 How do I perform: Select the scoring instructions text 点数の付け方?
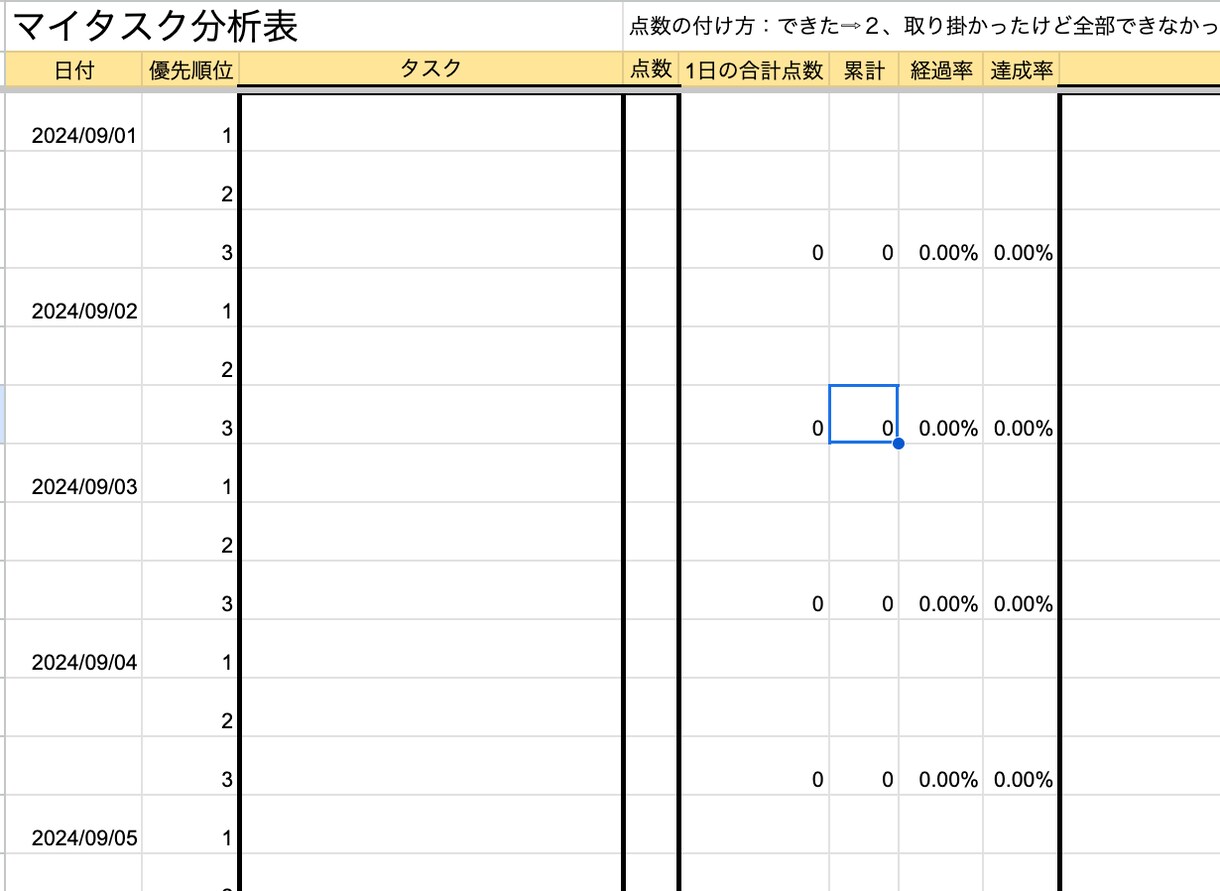(920, 26)
